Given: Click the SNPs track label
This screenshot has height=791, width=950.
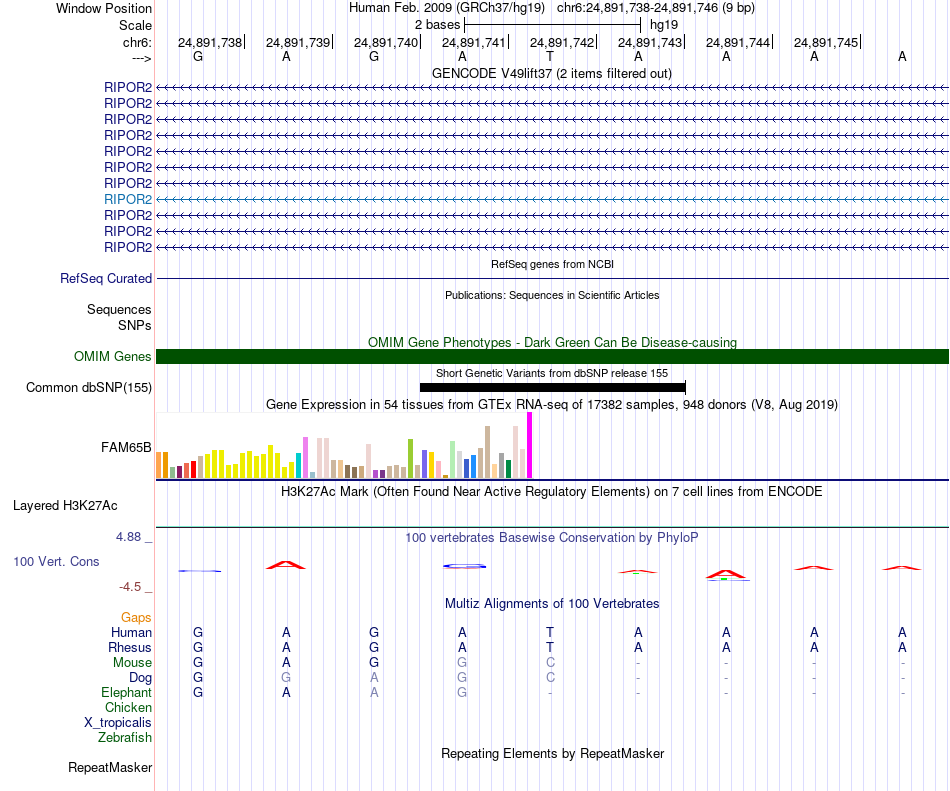Looking at the screenshot, I should click(135, 325).
